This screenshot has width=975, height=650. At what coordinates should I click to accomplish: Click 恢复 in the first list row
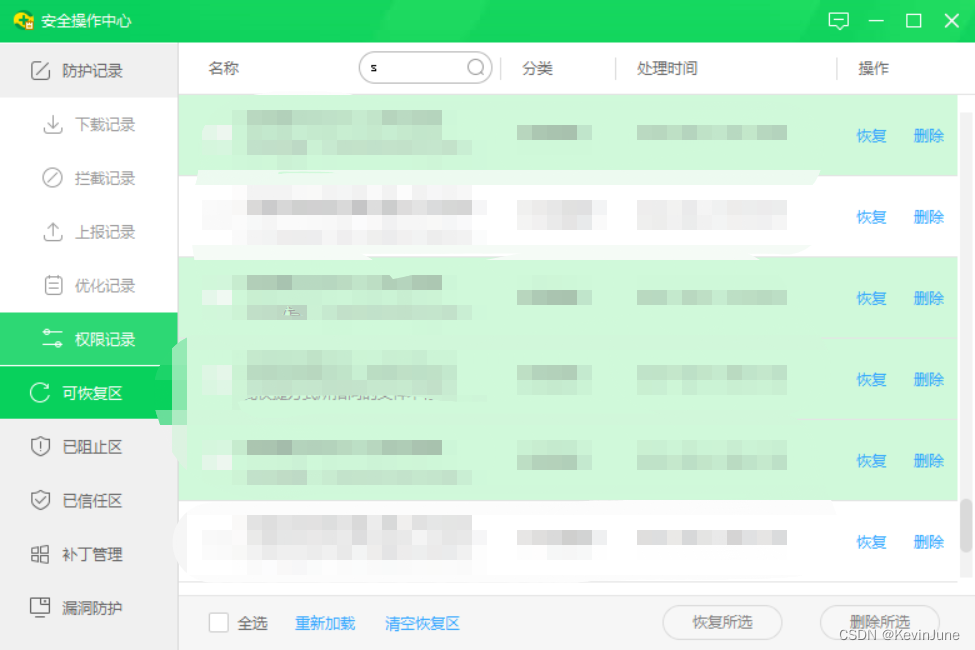pos(871,136)
